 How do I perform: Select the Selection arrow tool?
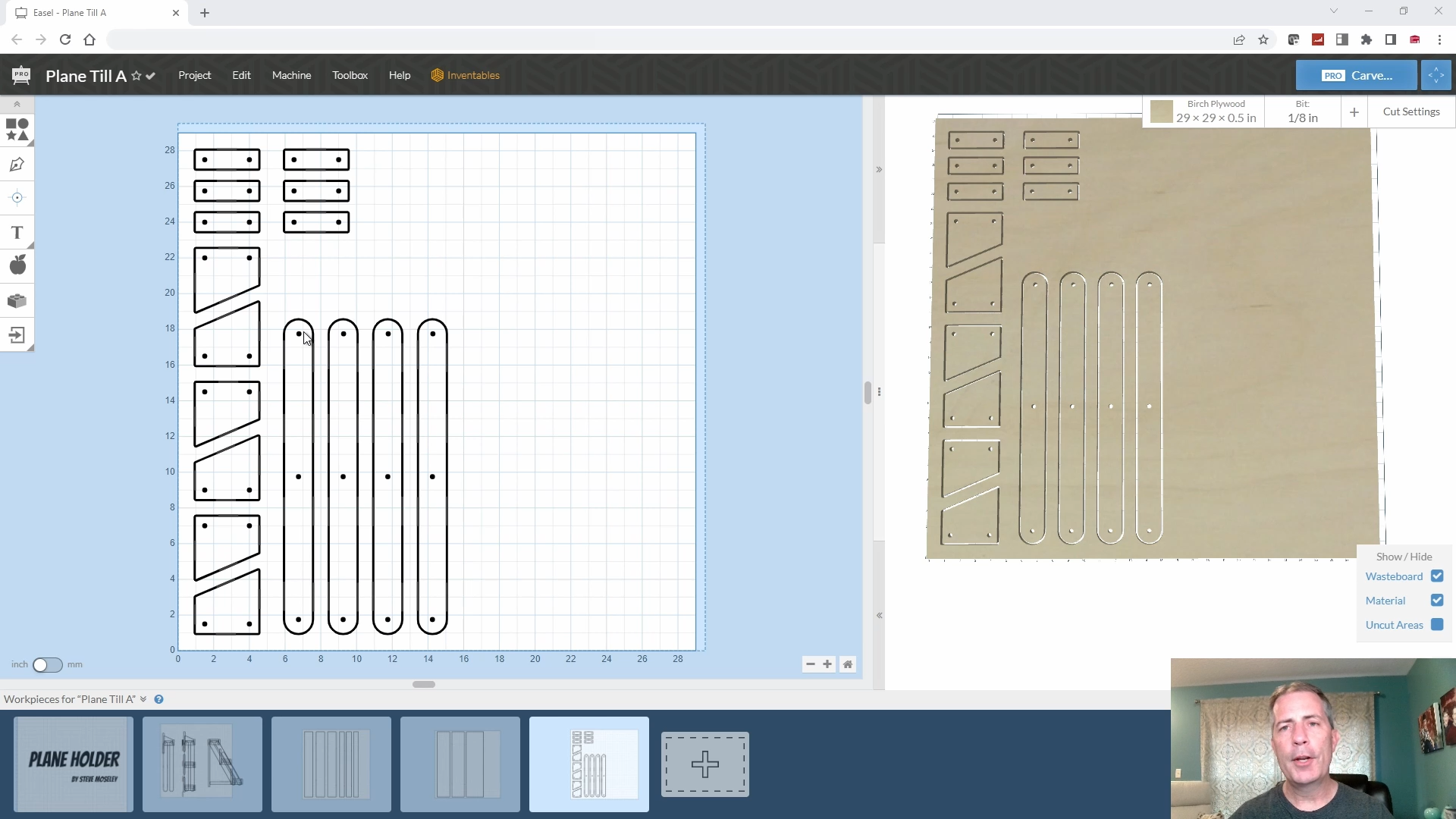pyautogui.click(x=17, y=104)
